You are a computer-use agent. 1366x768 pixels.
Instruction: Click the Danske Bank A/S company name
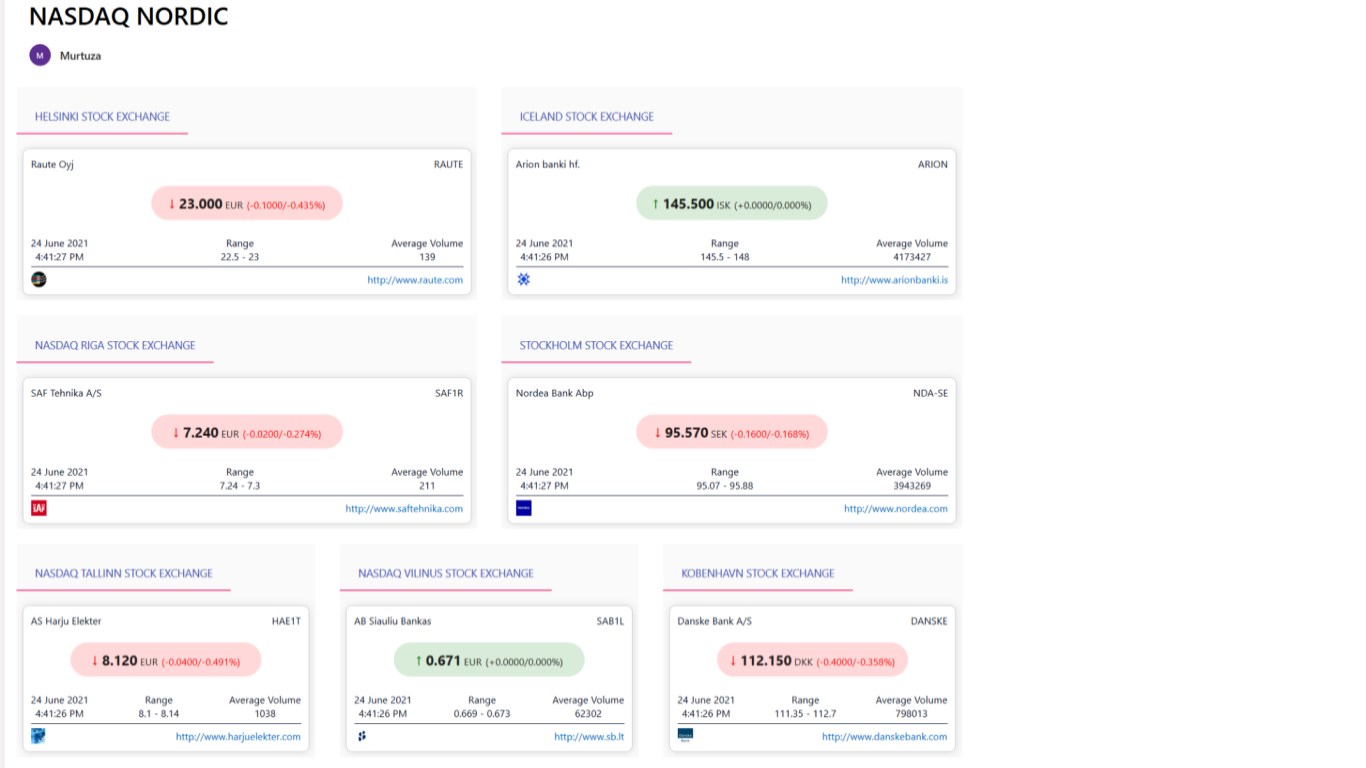(715, 621)
